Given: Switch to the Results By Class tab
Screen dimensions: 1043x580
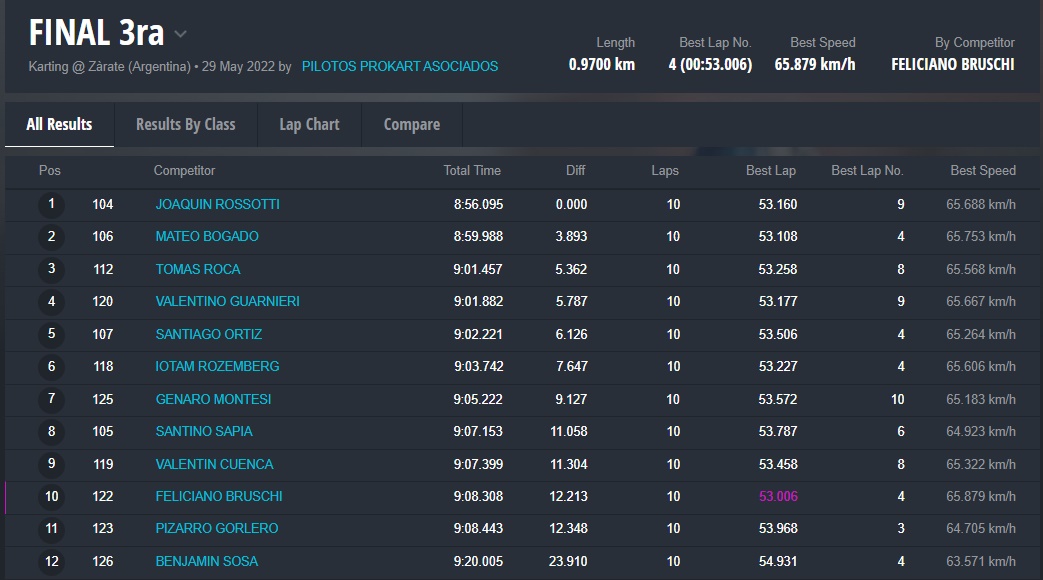Looking at the screenshot, I should [x=185, y=124].
